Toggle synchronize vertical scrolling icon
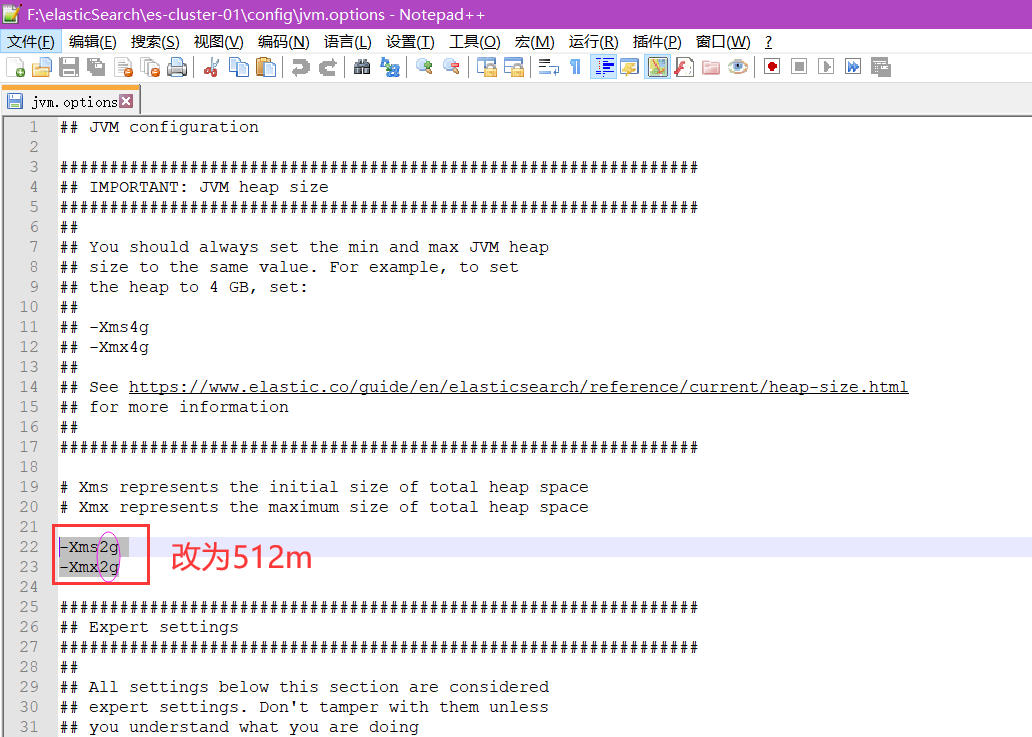This screenshot has height=737, width=1032. coord(486,67)
